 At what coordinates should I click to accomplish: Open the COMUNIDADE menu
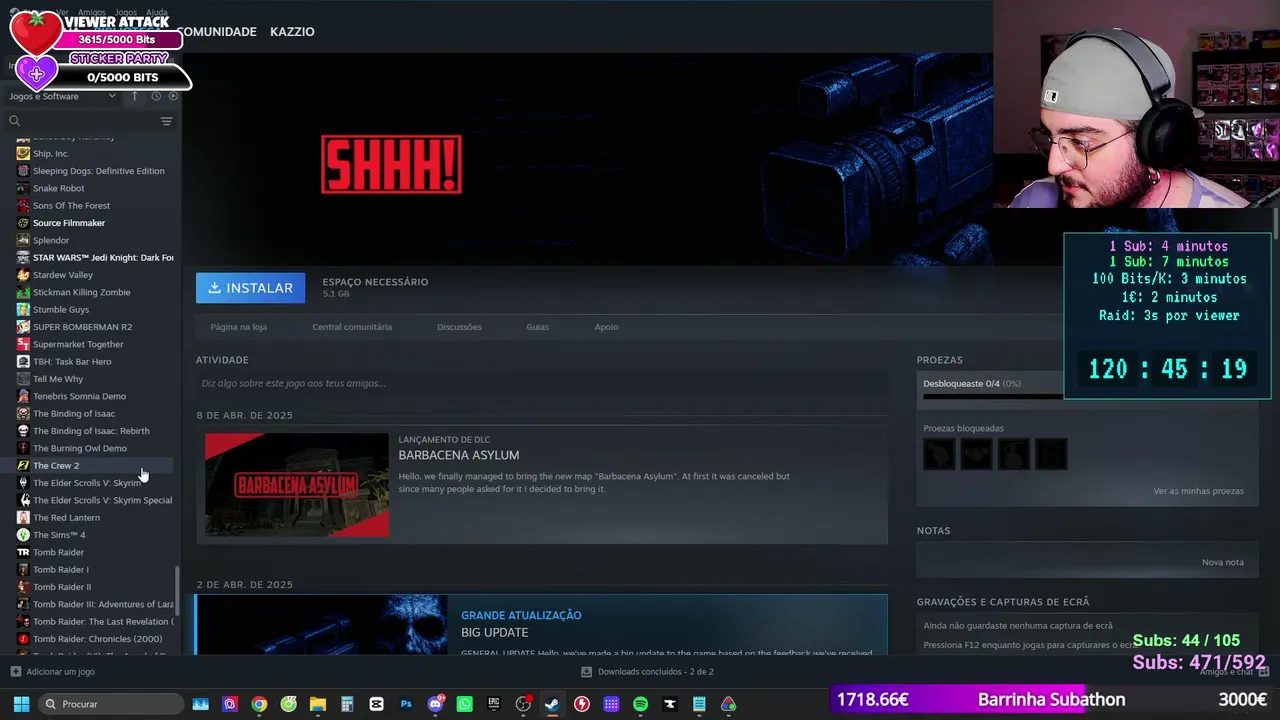point(217,32)
